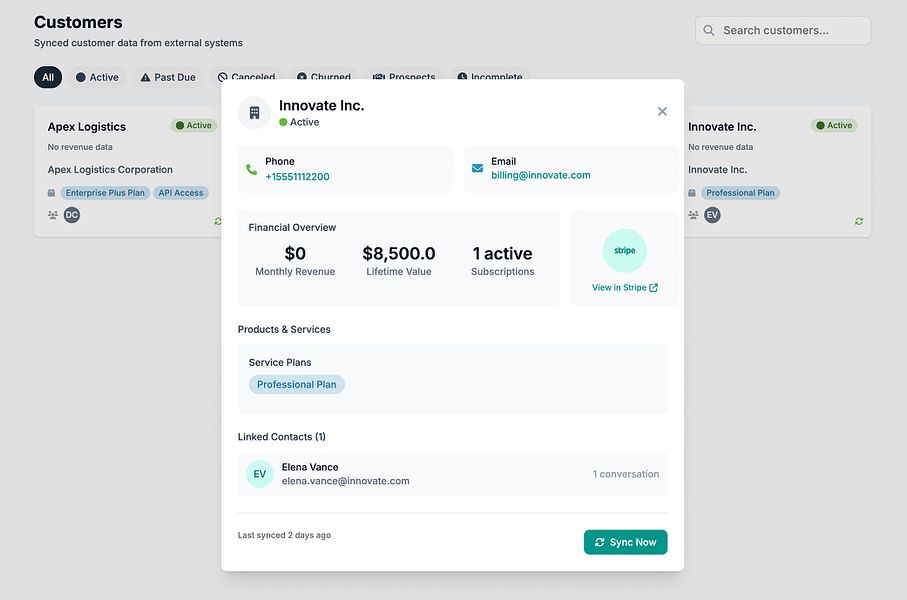Click the 1 active Subscriptions figure

tap(502, 253)
